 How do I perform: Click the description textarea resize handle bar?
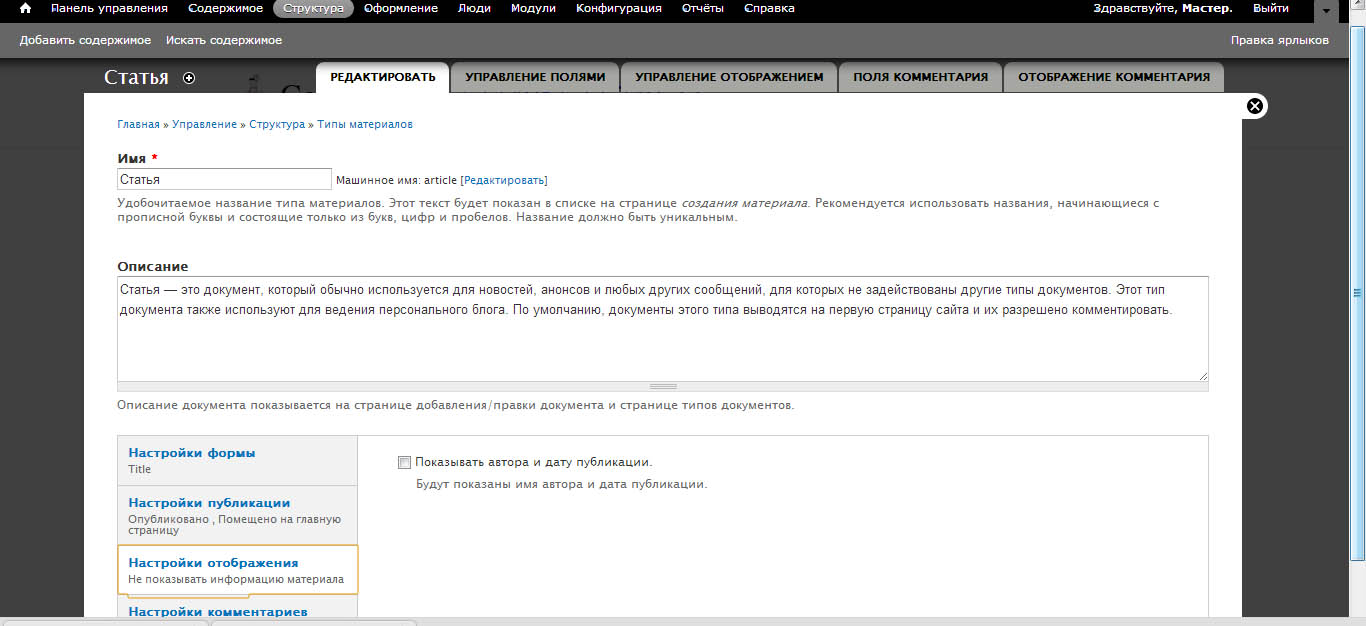(x=662, y=386)
